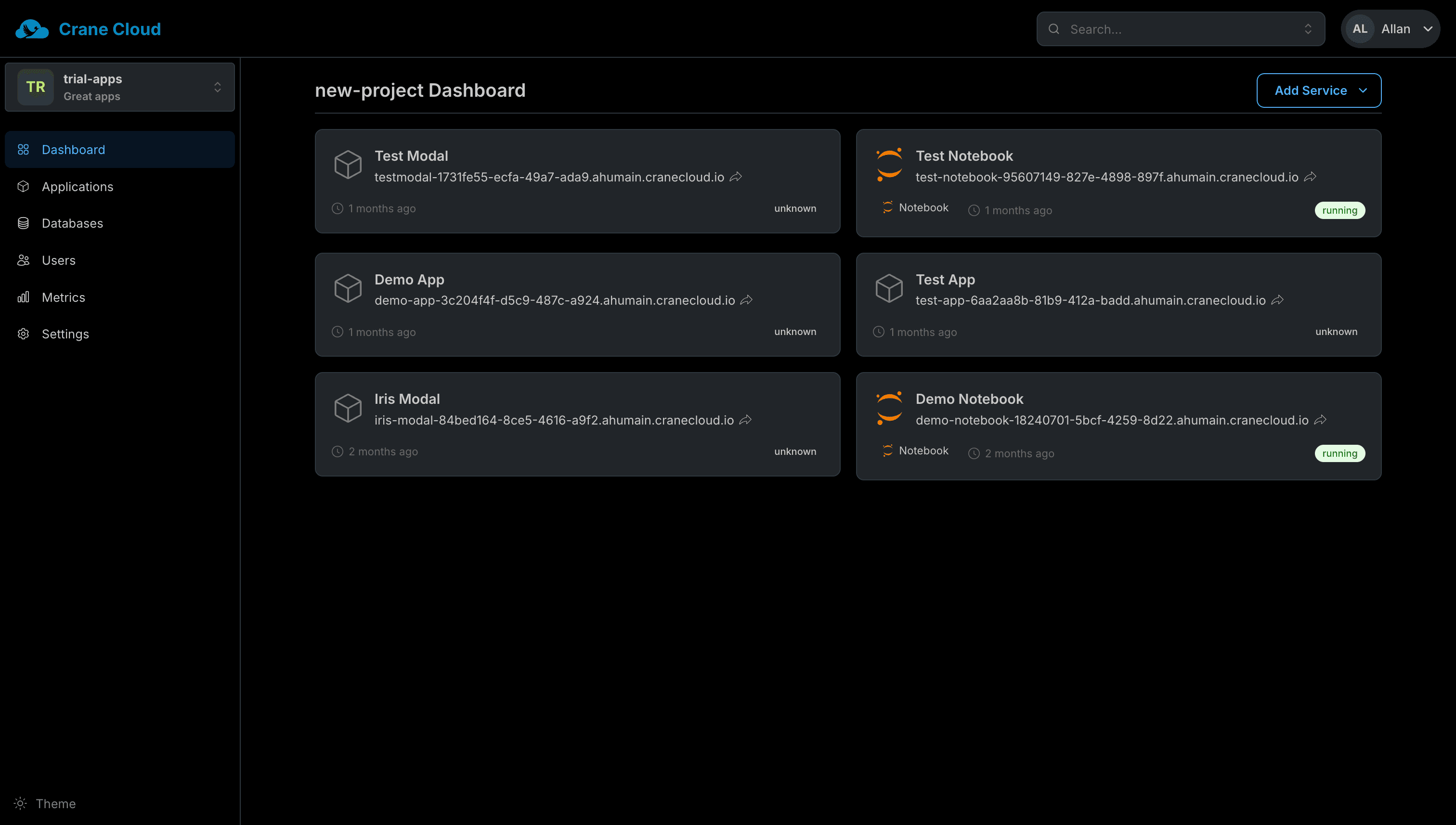
Task: Click the Demo App card title
Action: (409, 279)
